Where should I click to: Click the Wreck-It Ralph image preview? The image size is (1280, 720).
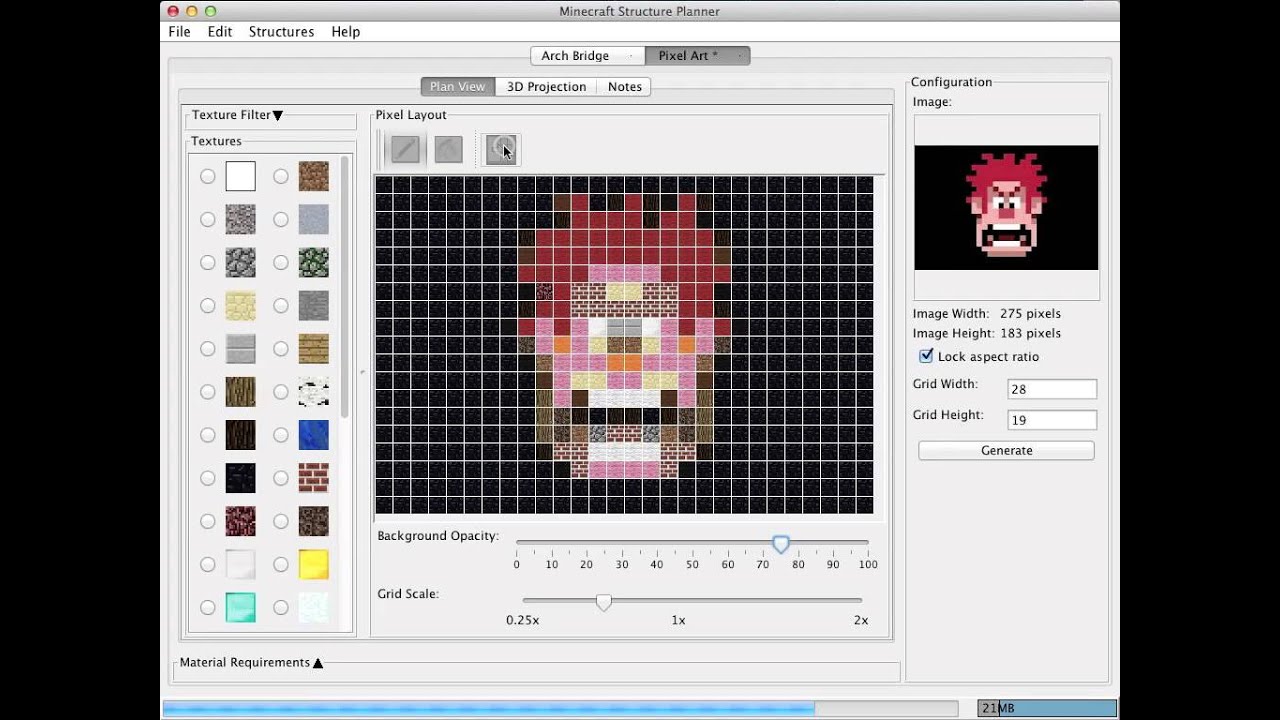point(1006,208)
